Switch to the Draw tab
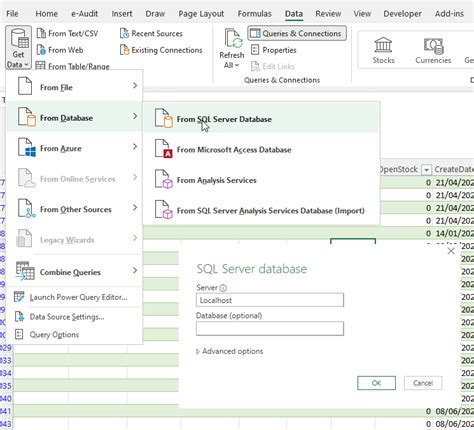This screenshot has width=474, height=430. (x=155, y=14)
